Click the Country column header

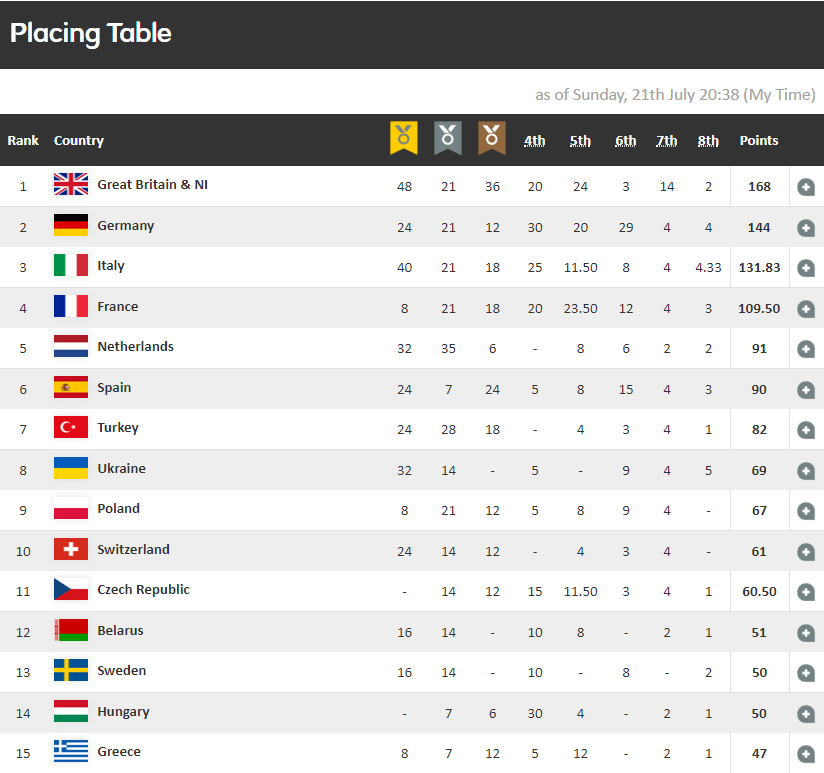(79, 141)
